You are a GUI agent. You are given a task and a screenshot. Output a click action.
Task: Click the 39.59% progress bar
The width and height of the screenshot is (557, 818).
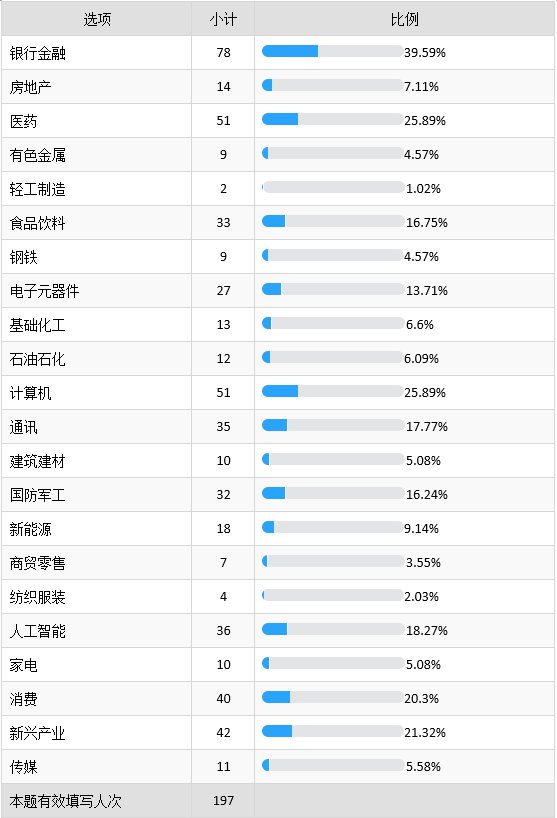pos(332,51)
